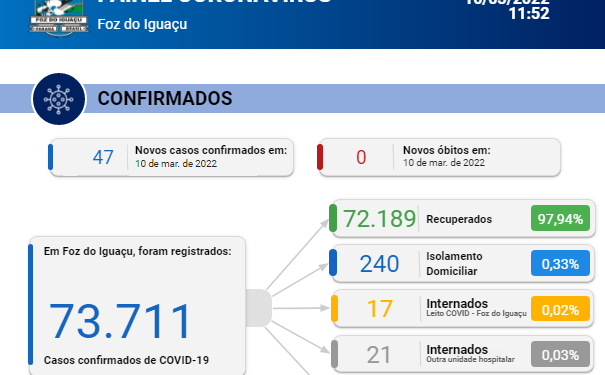Image resolution: width=605 pixels, height=375 pixels.
Task: Click the 'Isolamento Domiciliar' label
Action: [454, 264]
